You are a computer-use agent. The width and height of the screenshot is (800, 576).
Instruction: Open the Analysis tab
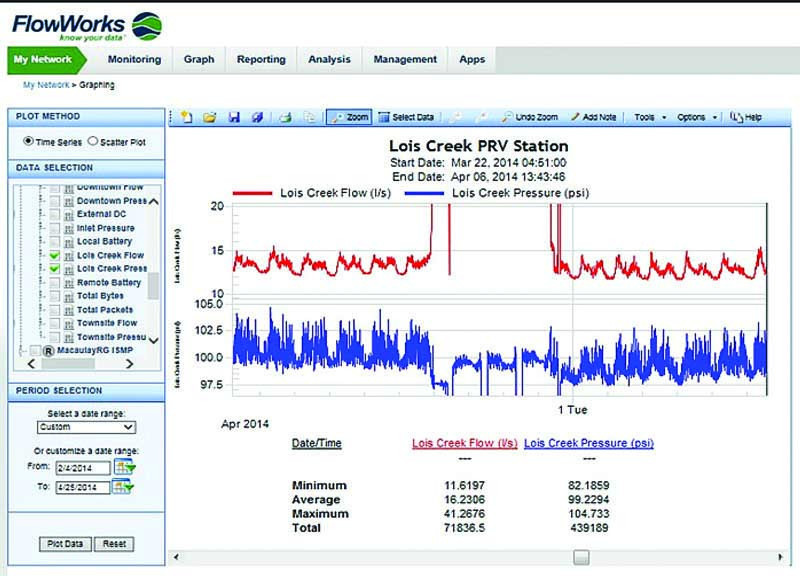tap(329, 59)
